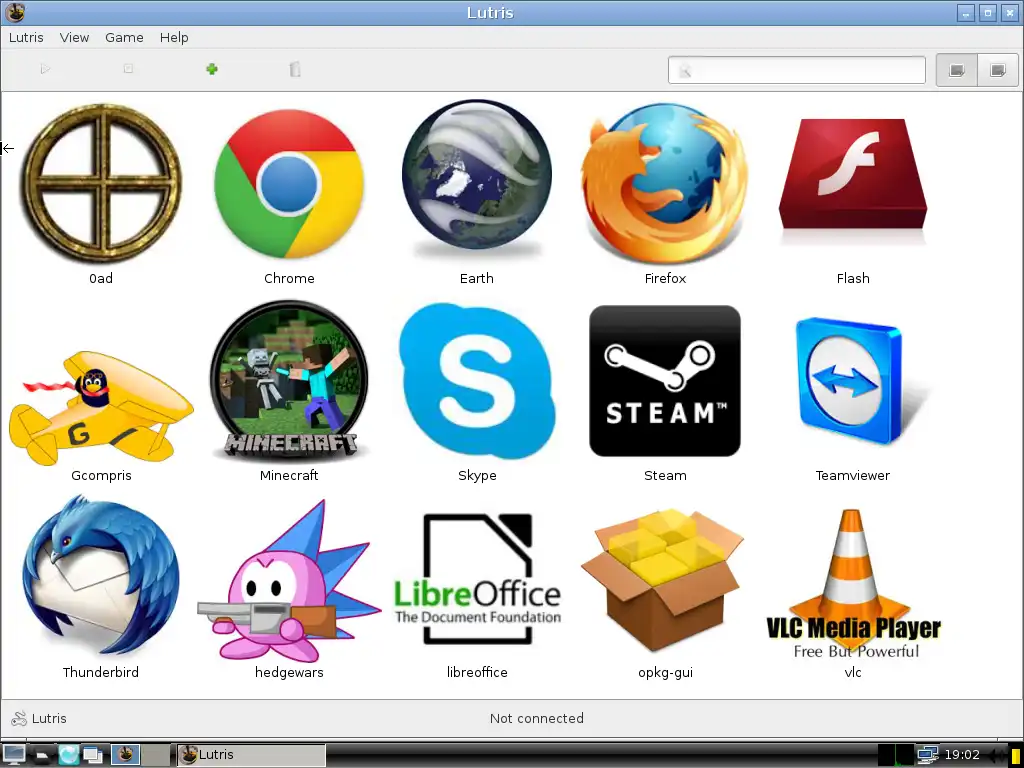Select the Firefox icon

point(665,182)
